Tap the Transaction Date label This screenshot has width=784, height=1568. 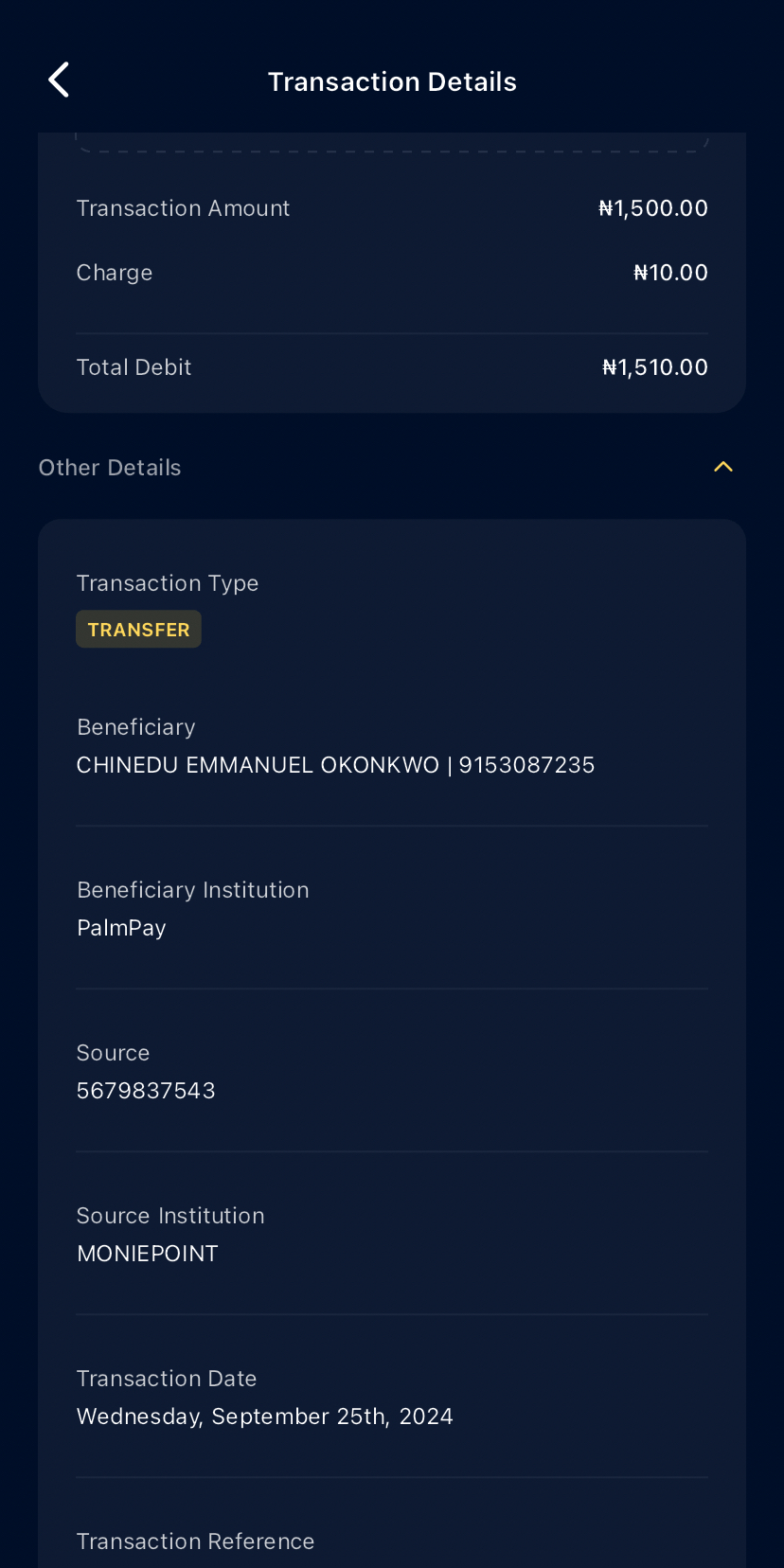[x=167, y=1379]
